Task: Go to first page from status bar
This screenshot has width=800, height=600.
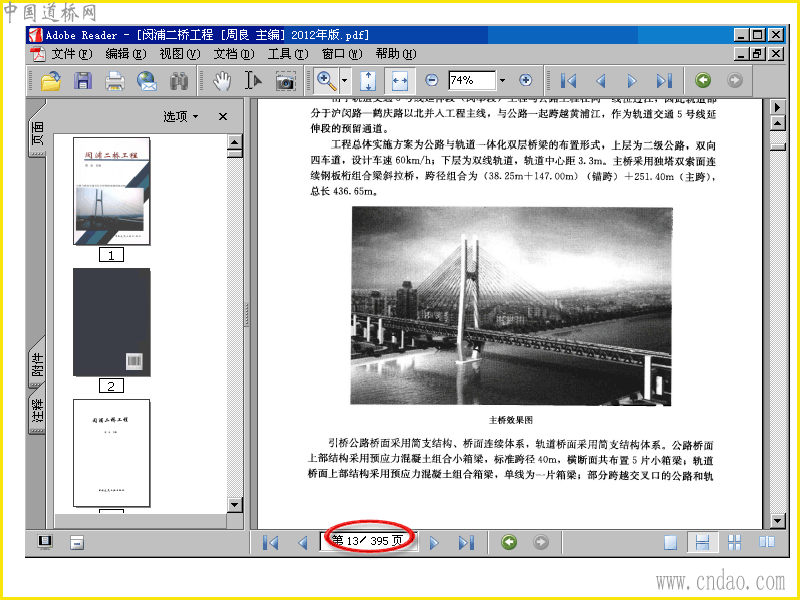Action: point(270,542)
